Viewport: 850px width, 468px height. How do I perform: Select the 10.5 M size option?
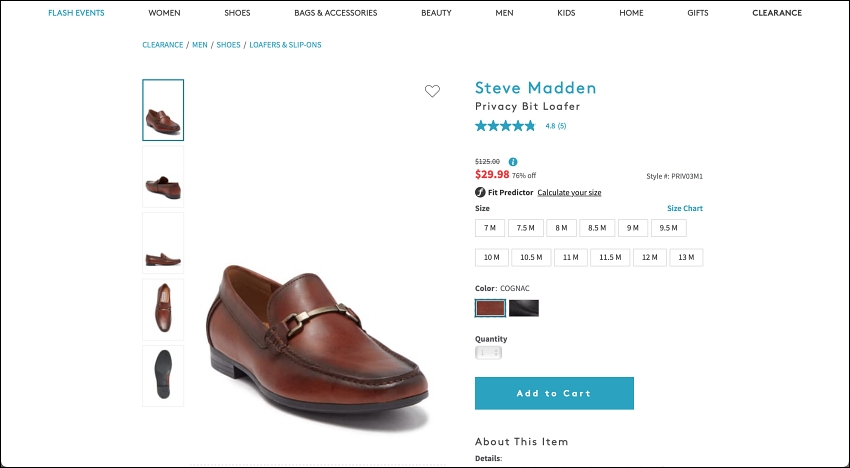(x=531, y=257)
